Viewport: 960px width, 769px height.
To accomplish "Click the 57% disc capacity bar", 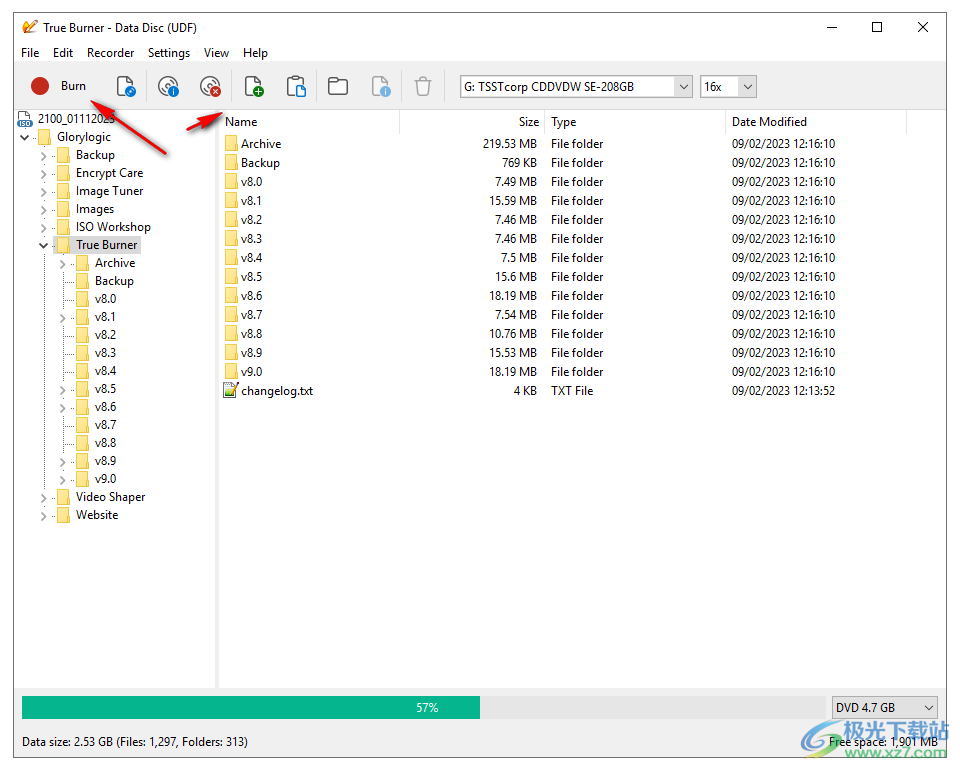I will coord(422,708).
